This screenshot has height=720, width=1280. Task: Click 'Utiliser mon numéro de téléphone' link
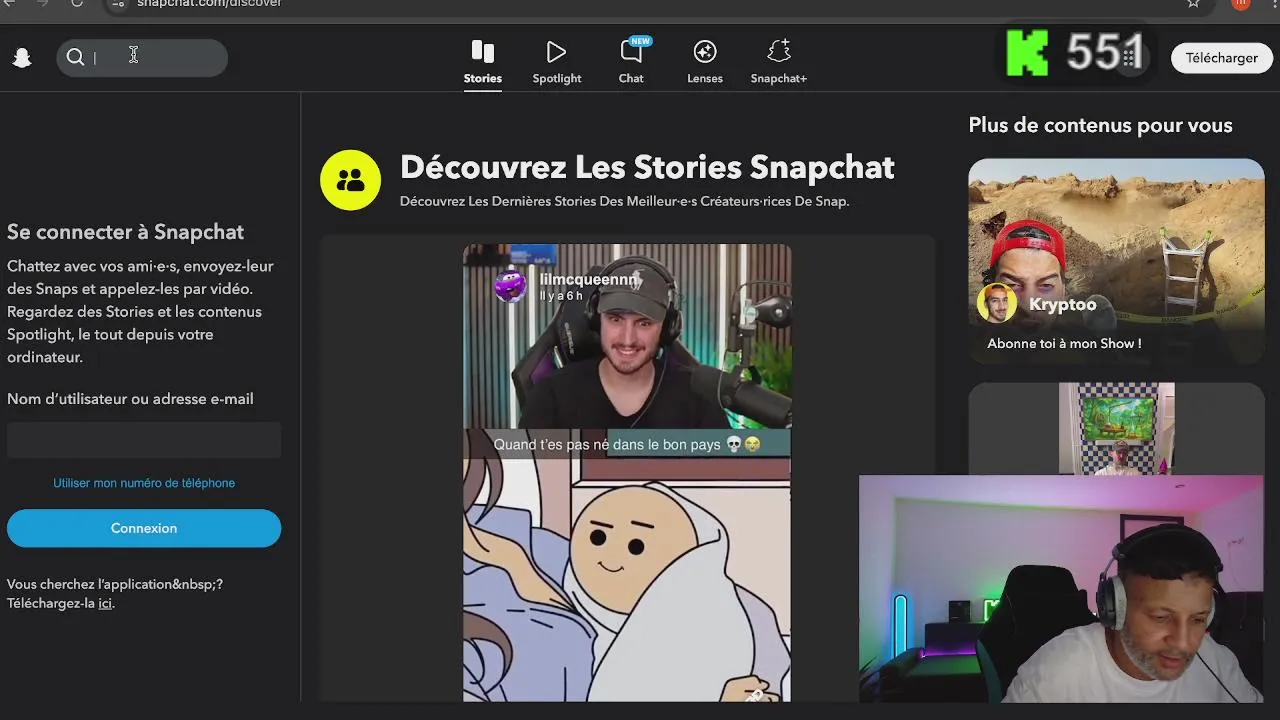coord(144,483)
